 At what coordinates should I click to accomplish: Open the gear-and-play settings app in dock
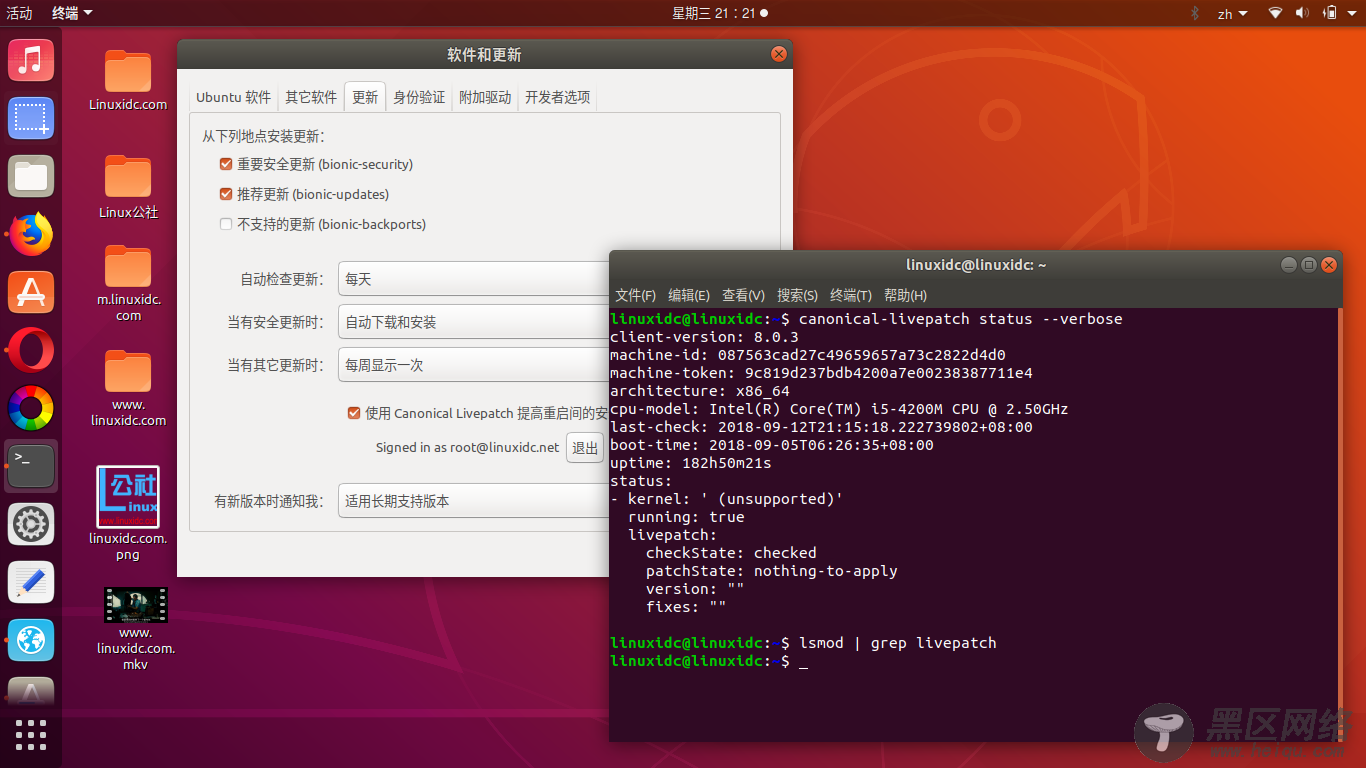tap(31, 524)
